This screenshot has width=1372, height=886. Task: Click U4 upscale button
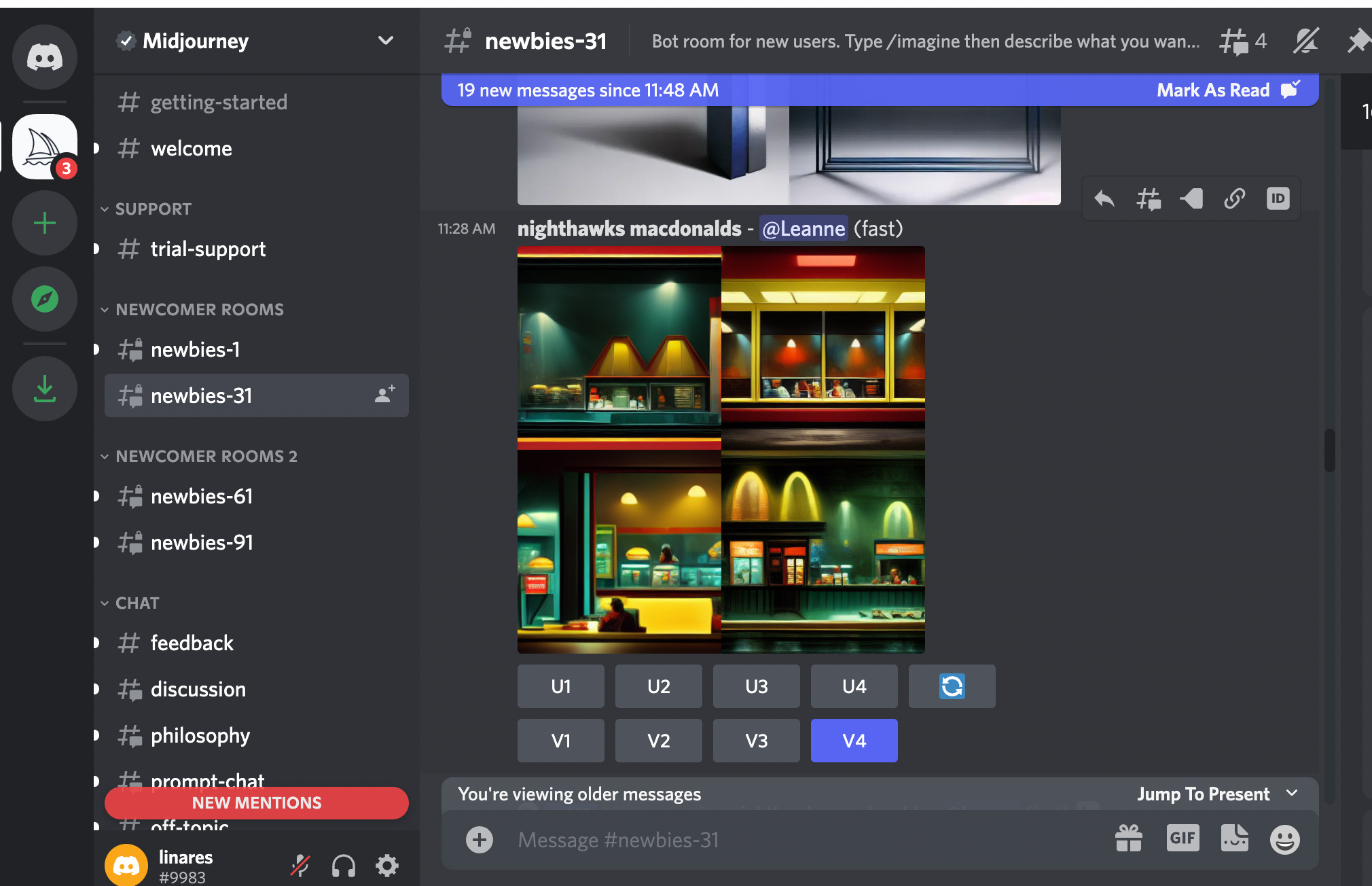[854, 686]
